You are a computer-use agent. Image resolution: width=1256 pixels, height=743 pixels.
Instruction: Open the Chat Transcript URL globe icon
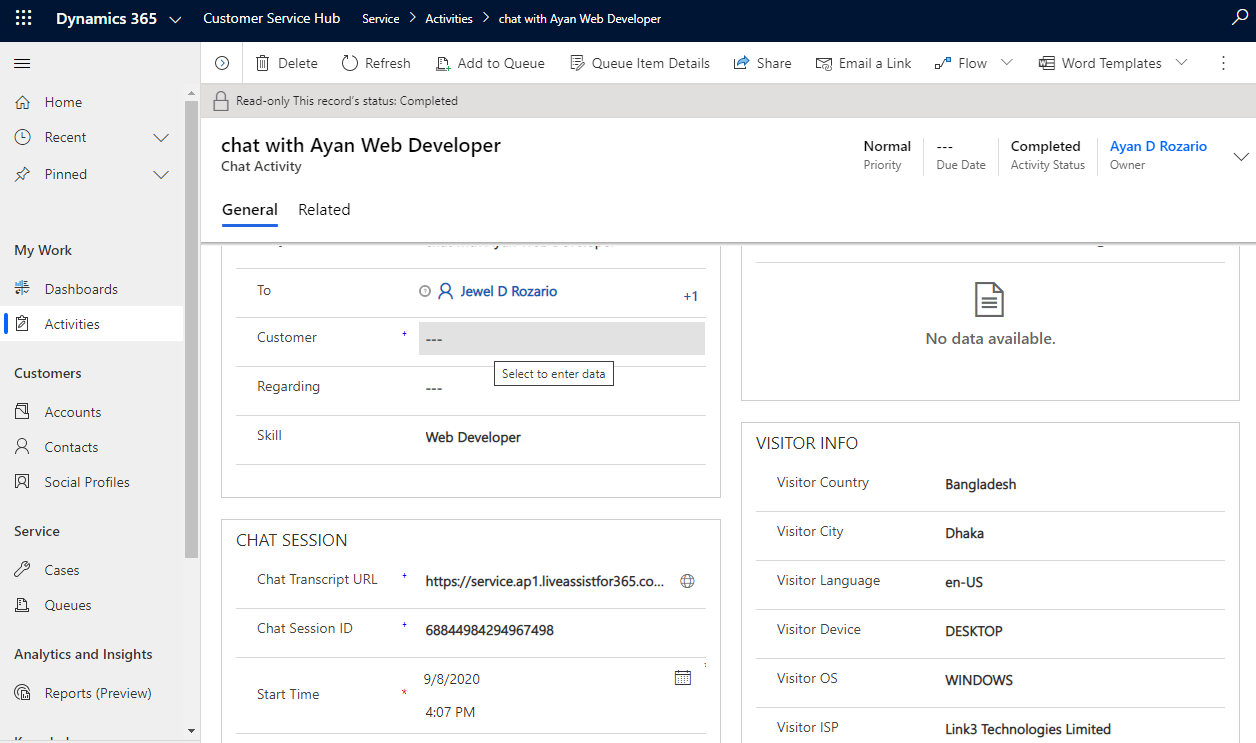coord(687,581)
